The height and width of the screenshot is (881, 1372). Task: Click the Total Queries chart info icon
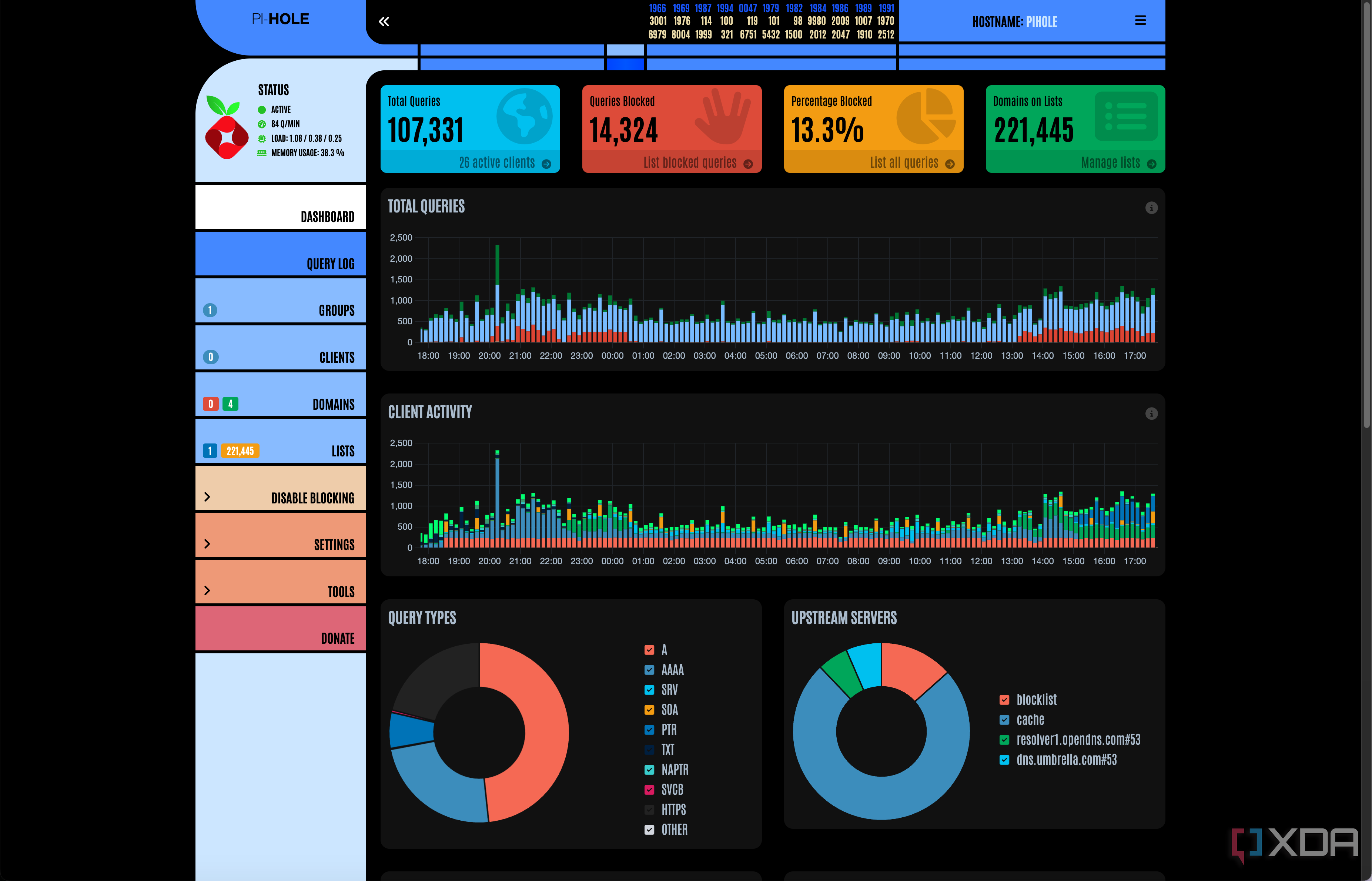1151,208
